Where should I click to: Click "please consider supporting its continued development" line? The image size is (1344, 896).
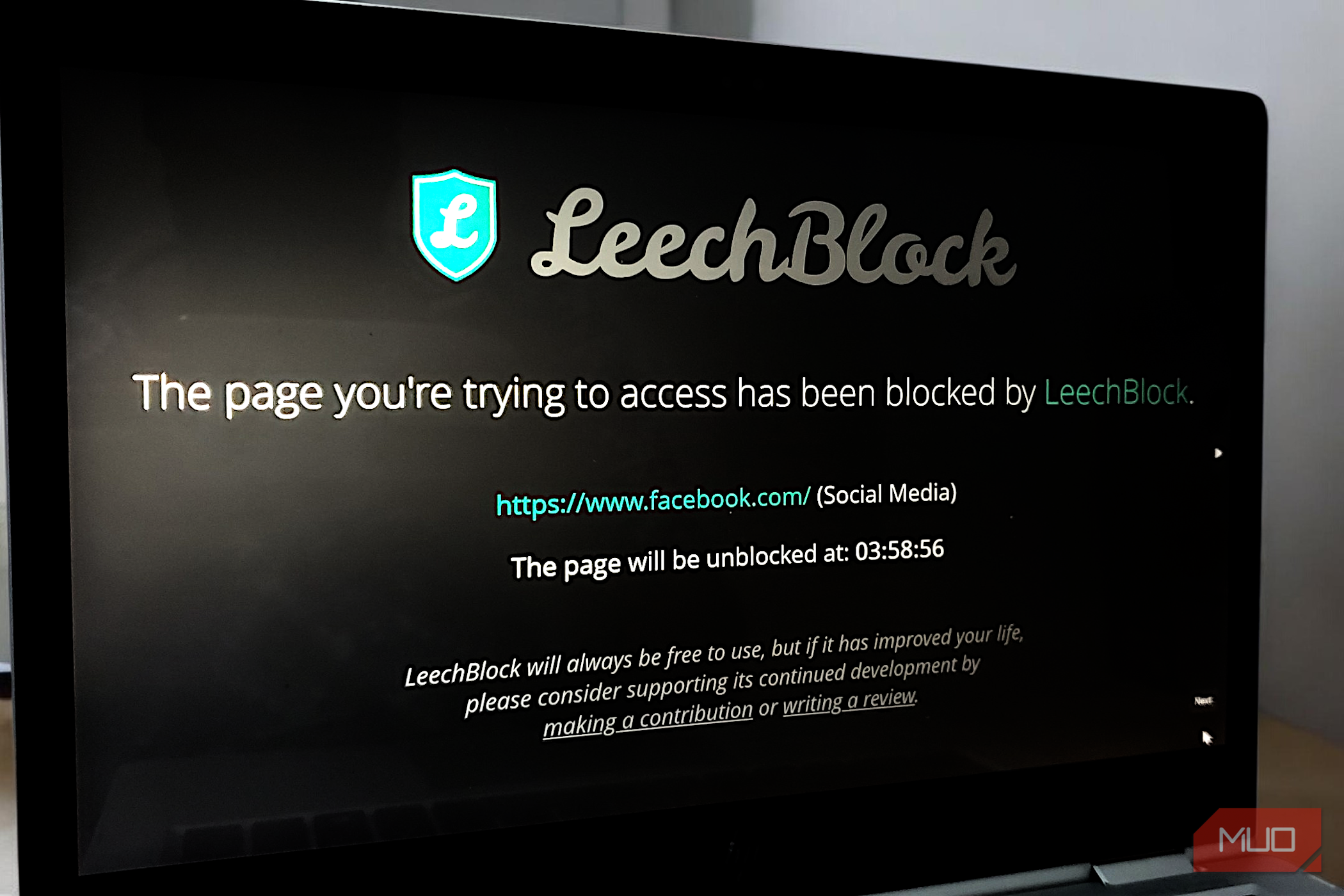[x=722, y=684]
